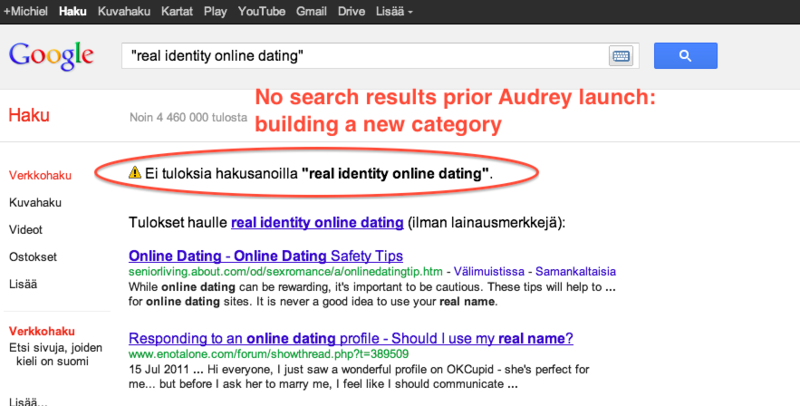Click bold Verkkohaku heading in lower sidebar
The image size is (800, 406).
(x=42, y=331)
